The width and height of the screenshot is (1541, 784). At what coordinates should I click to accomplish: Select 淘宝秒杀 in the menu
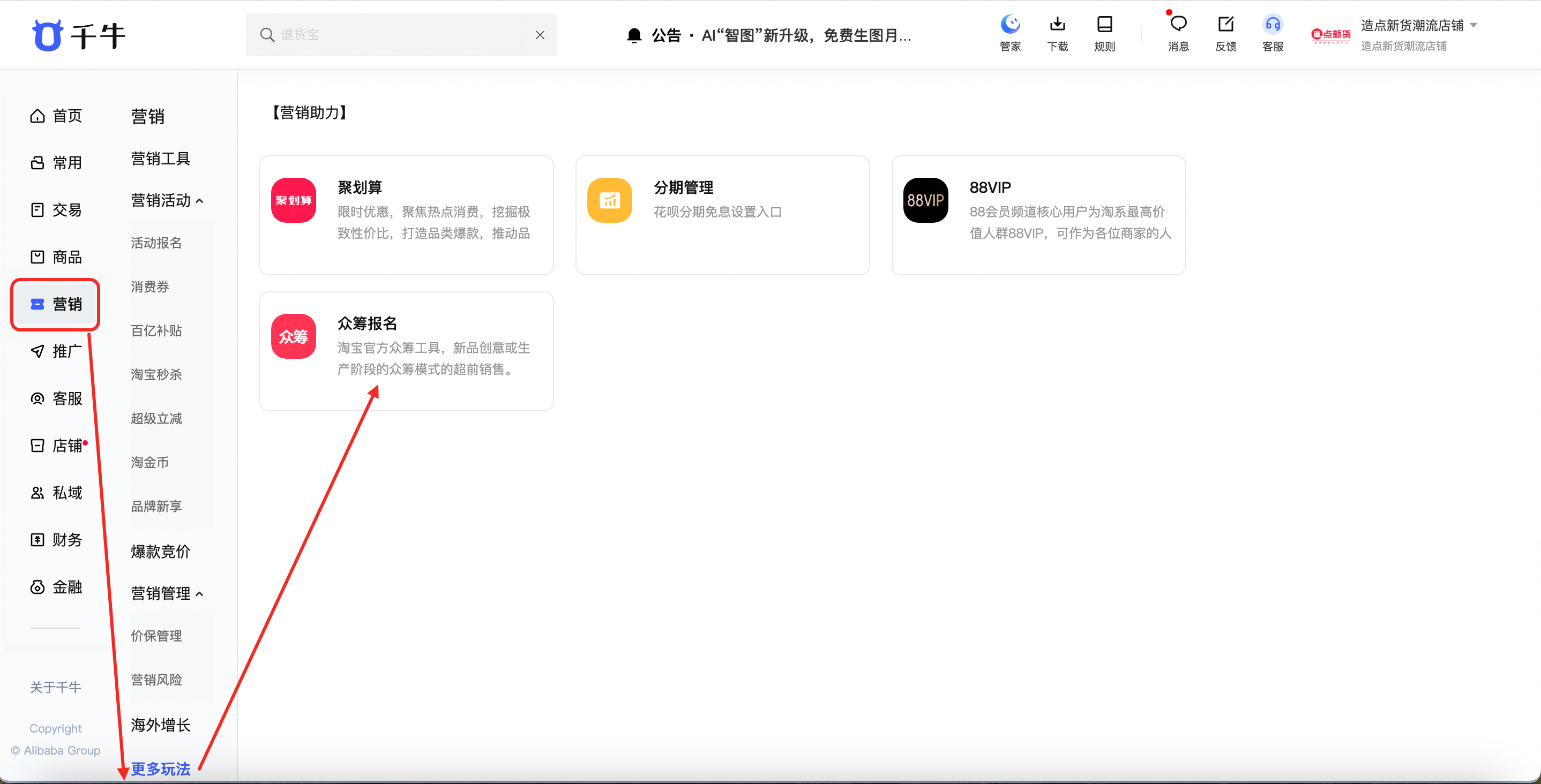coord(155,374)
